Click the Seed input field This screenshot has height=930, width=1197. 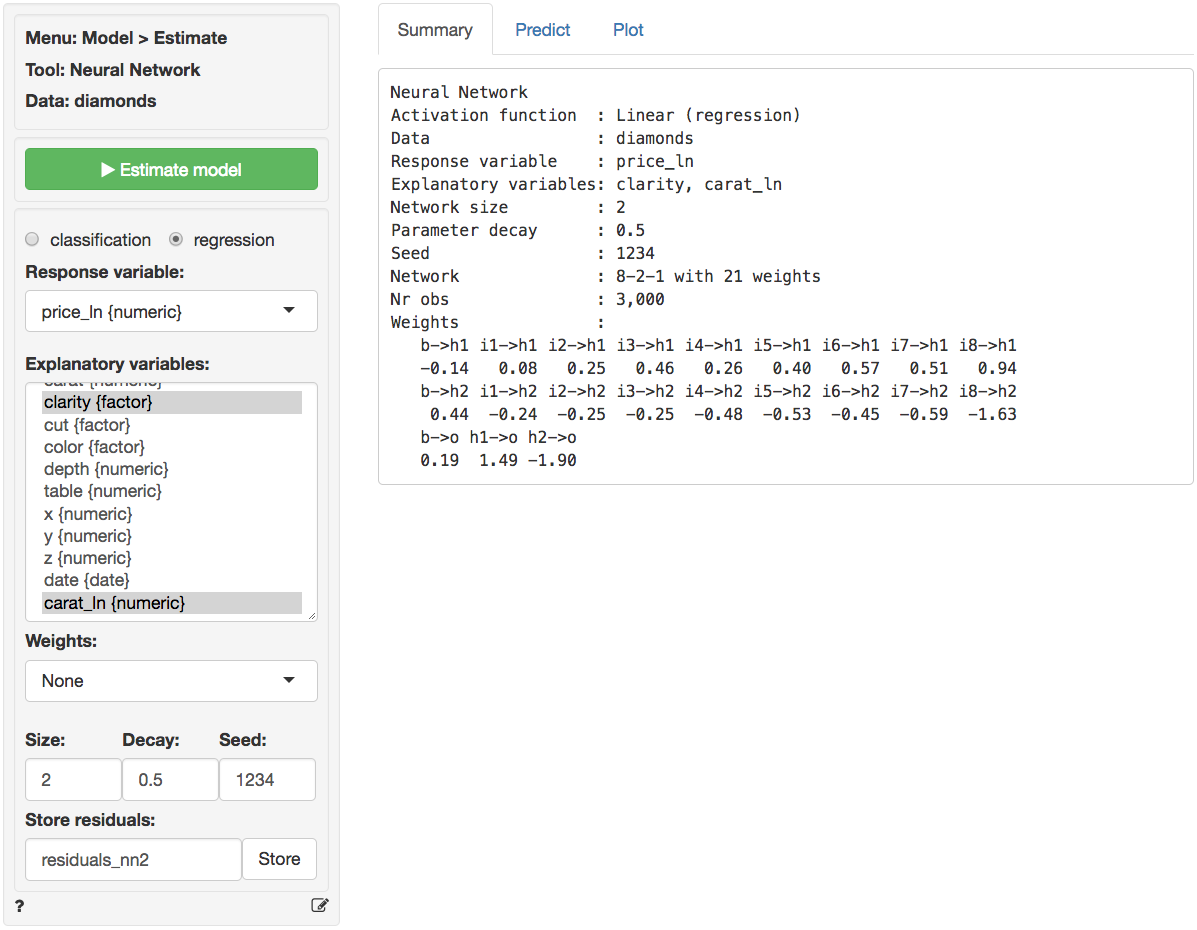click(267, 780)
